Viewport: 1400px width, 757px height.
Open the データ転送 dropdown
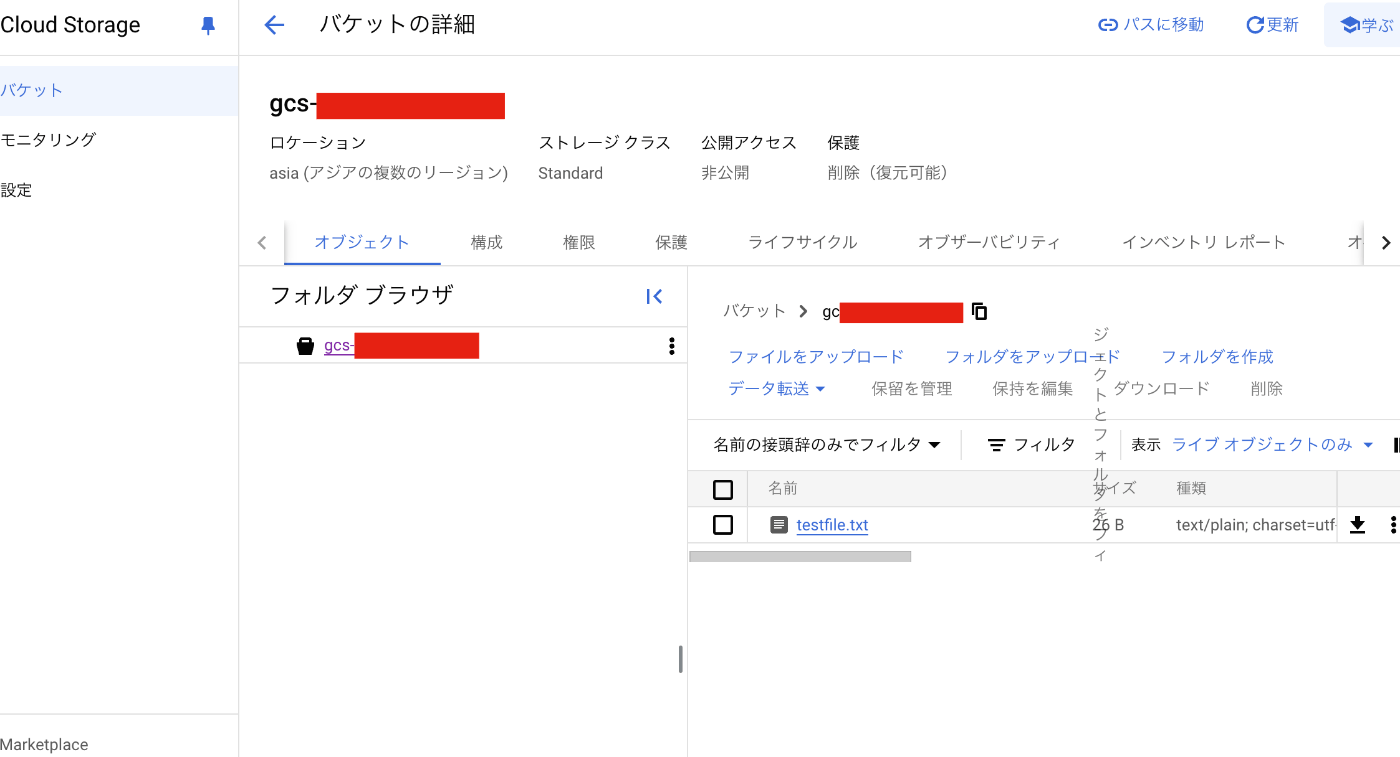[x=778, y=388]
